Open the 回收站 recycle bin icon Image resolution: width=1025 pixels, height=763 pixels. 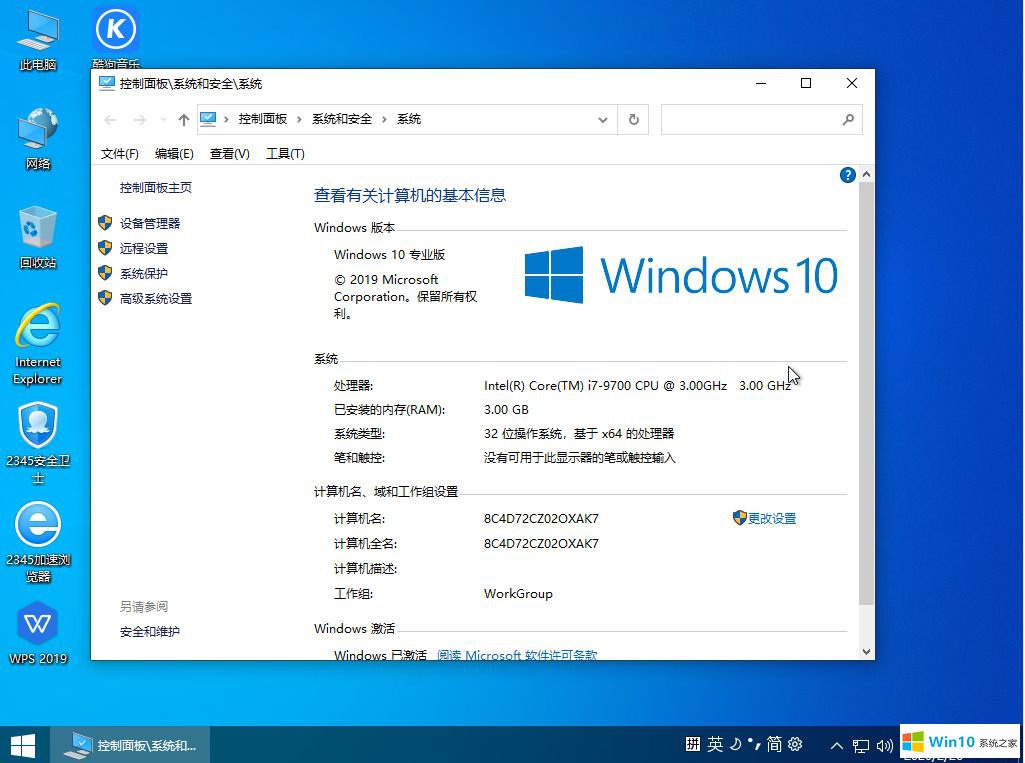coord(38,237)
